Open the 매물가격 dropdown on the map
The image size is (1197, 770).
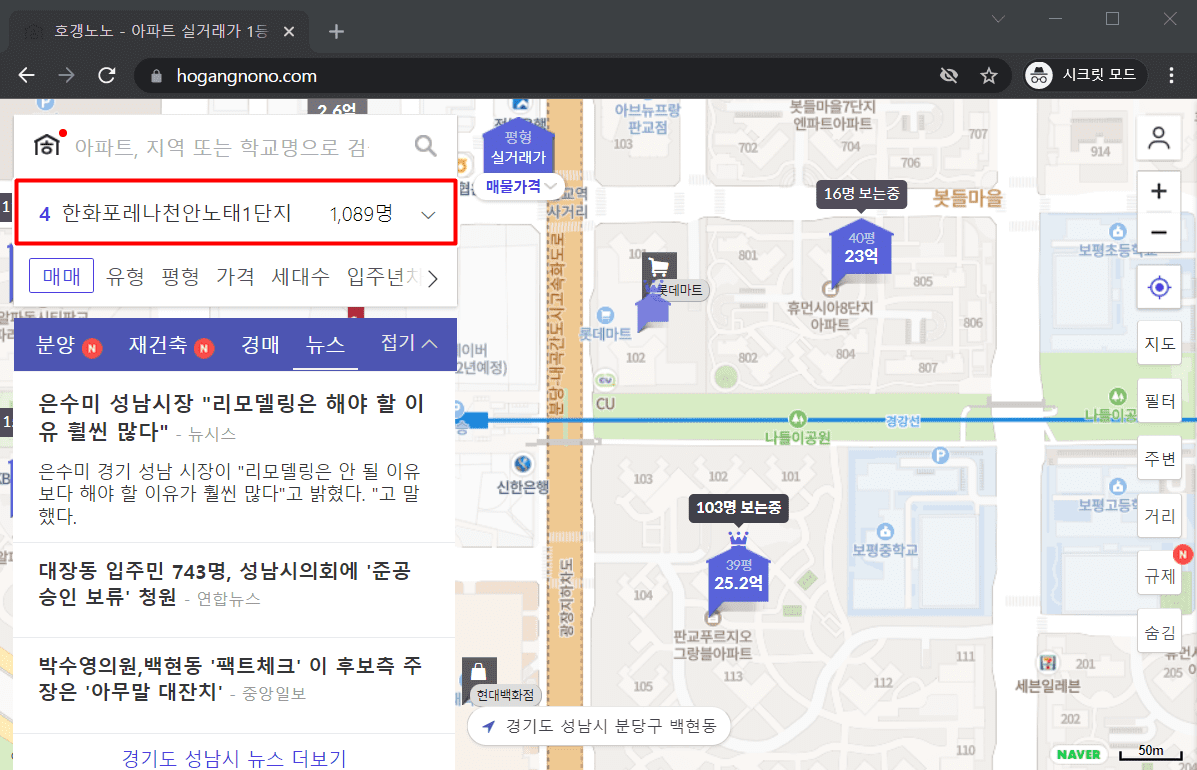click(521, 186)
